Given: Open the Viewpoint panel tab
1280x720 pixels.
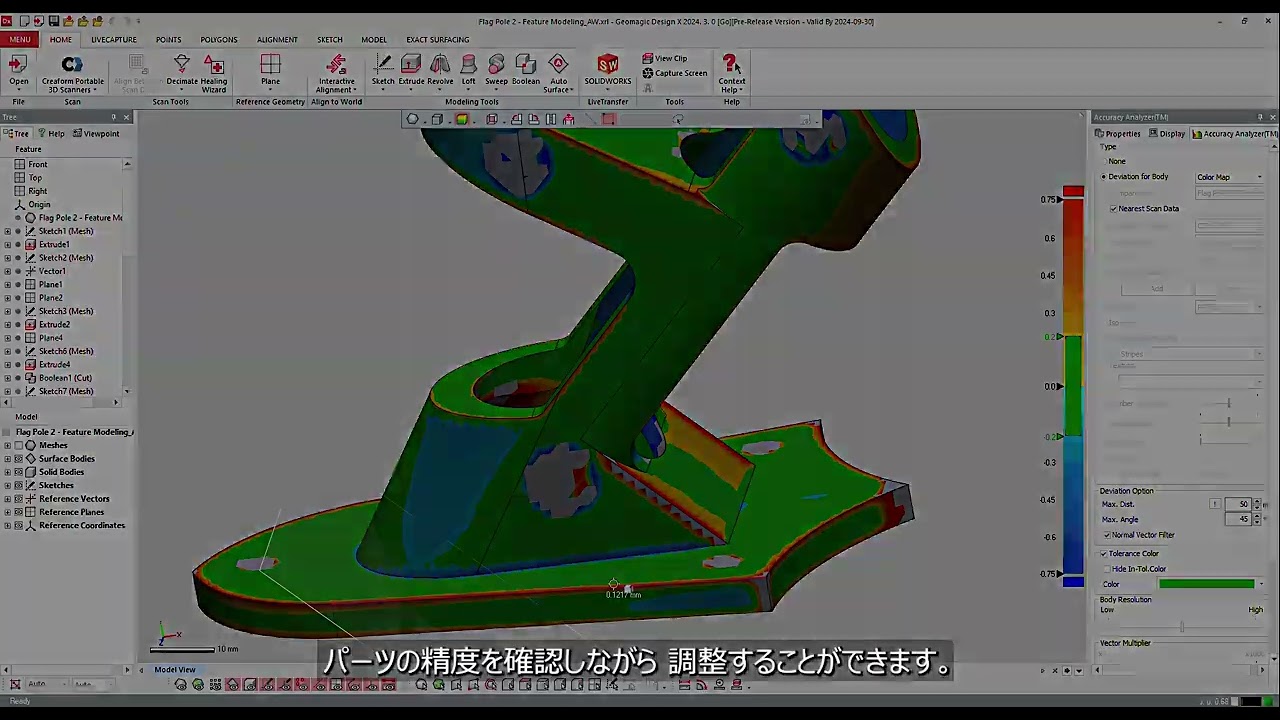Looking at the screenshot, I should [96, 134].
